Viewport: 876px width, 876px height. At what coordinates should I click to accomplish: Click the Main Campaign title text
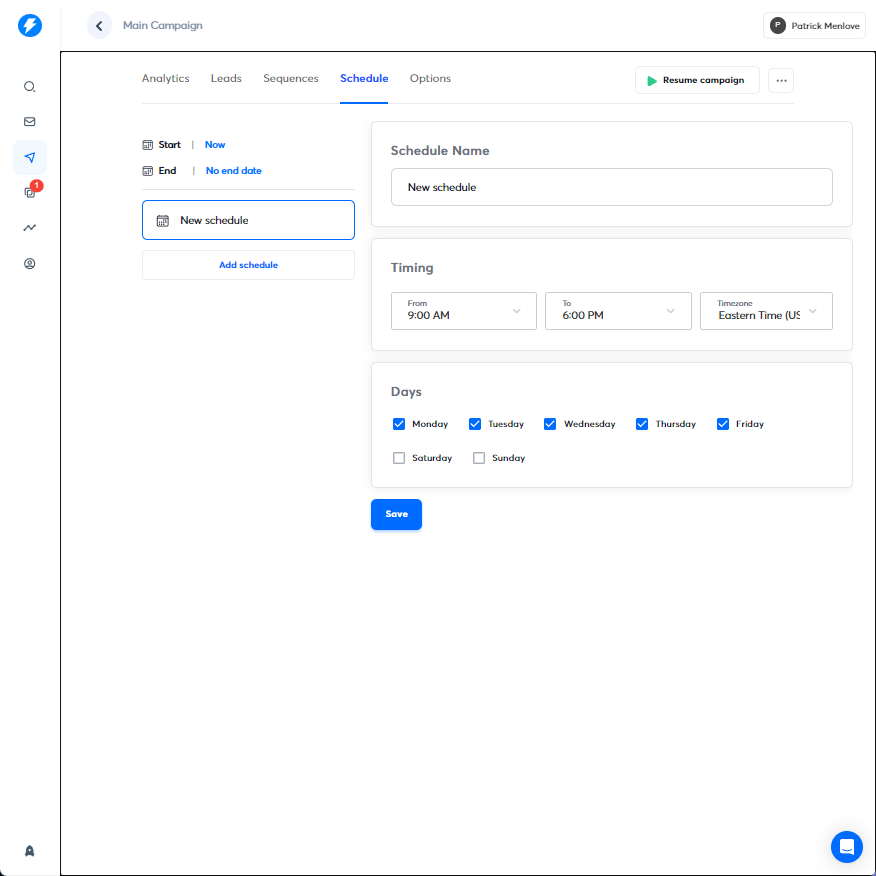point(163,26)
